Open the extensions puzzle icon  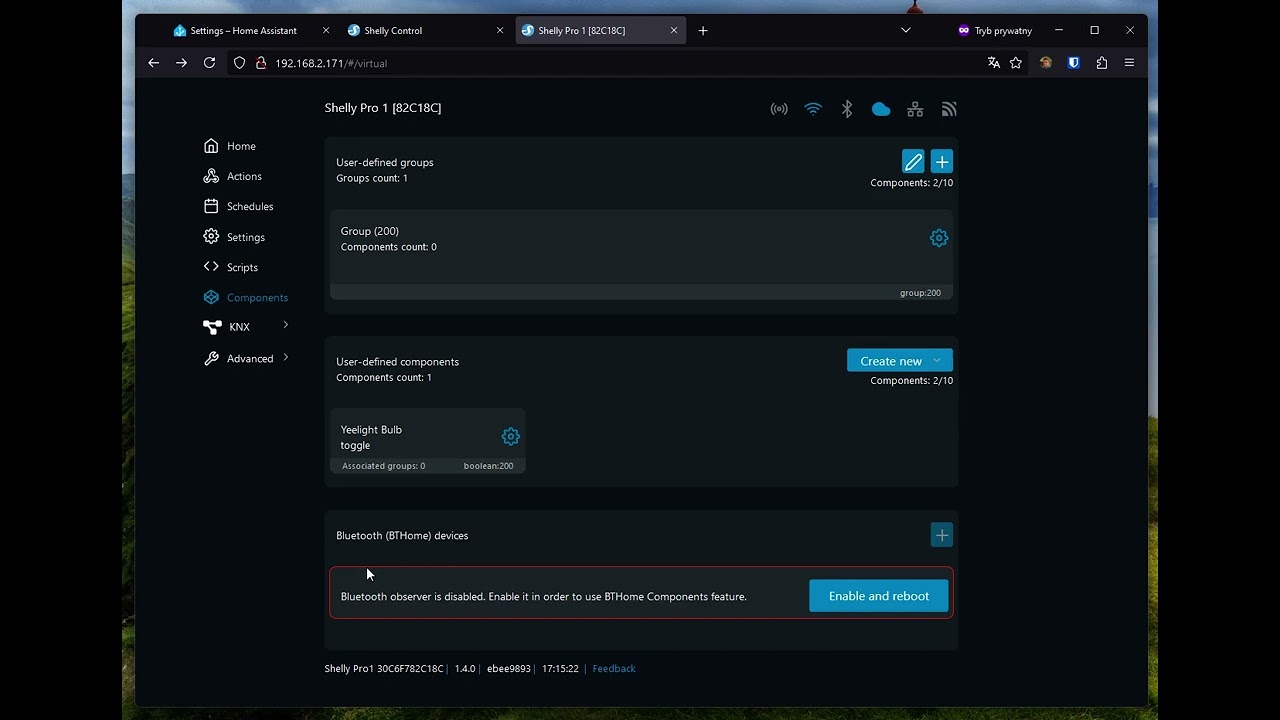click(1102, 63)
